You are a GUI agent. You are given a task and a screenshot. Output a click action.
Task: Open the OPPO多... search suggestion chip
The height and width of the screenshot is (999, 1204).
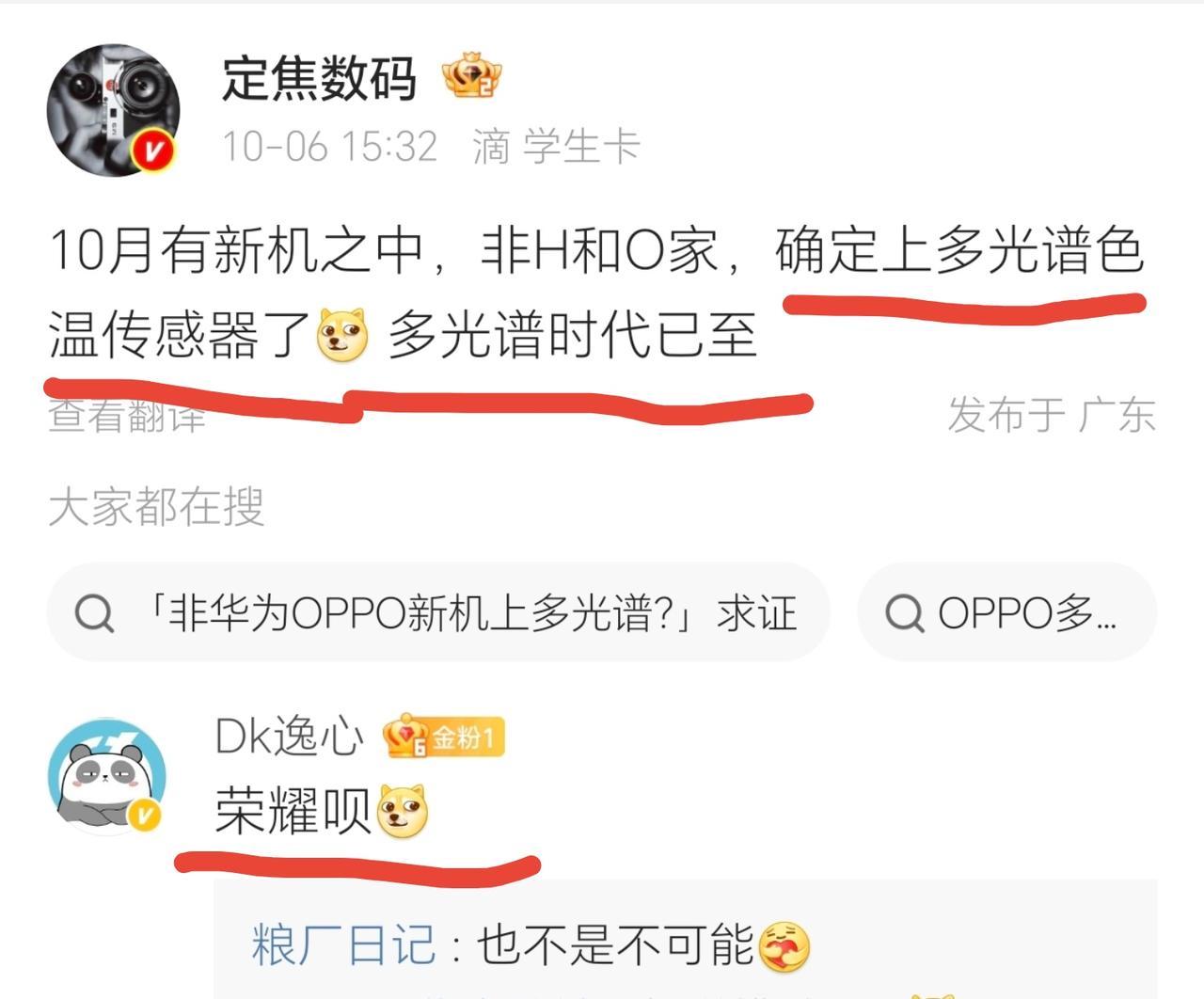(x=1006, y=612)
